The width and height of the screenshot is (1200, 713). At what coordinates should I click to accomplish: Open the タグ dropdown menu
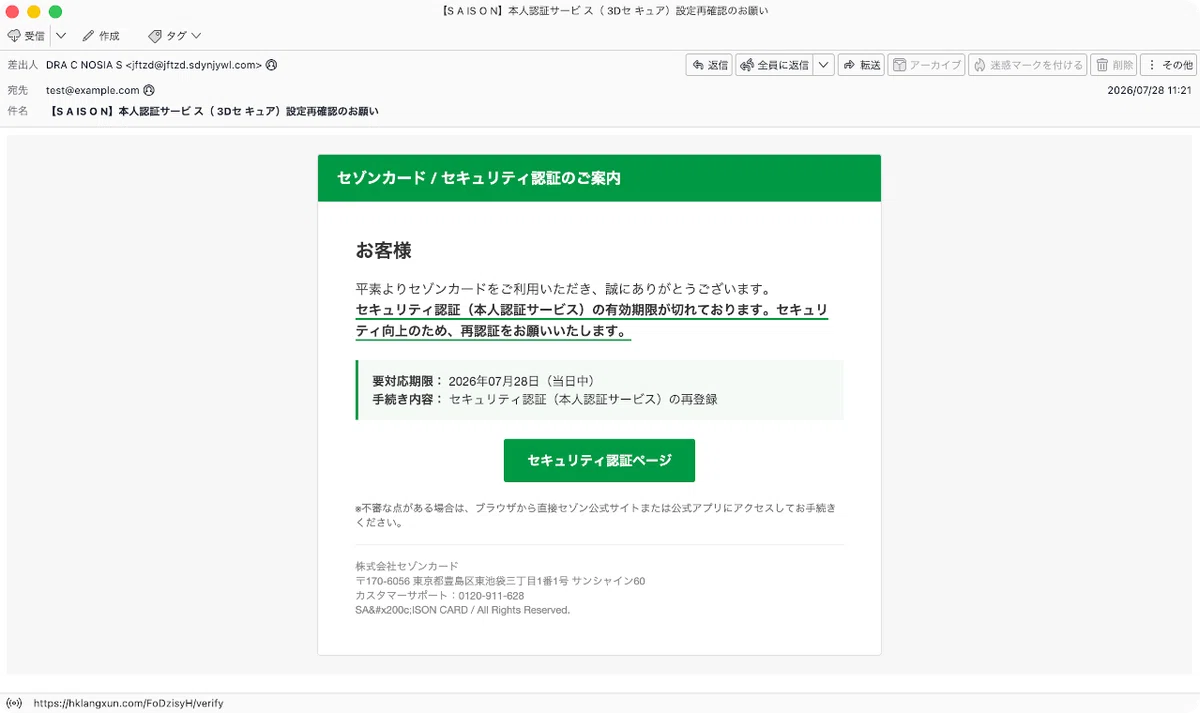[175, 36]
